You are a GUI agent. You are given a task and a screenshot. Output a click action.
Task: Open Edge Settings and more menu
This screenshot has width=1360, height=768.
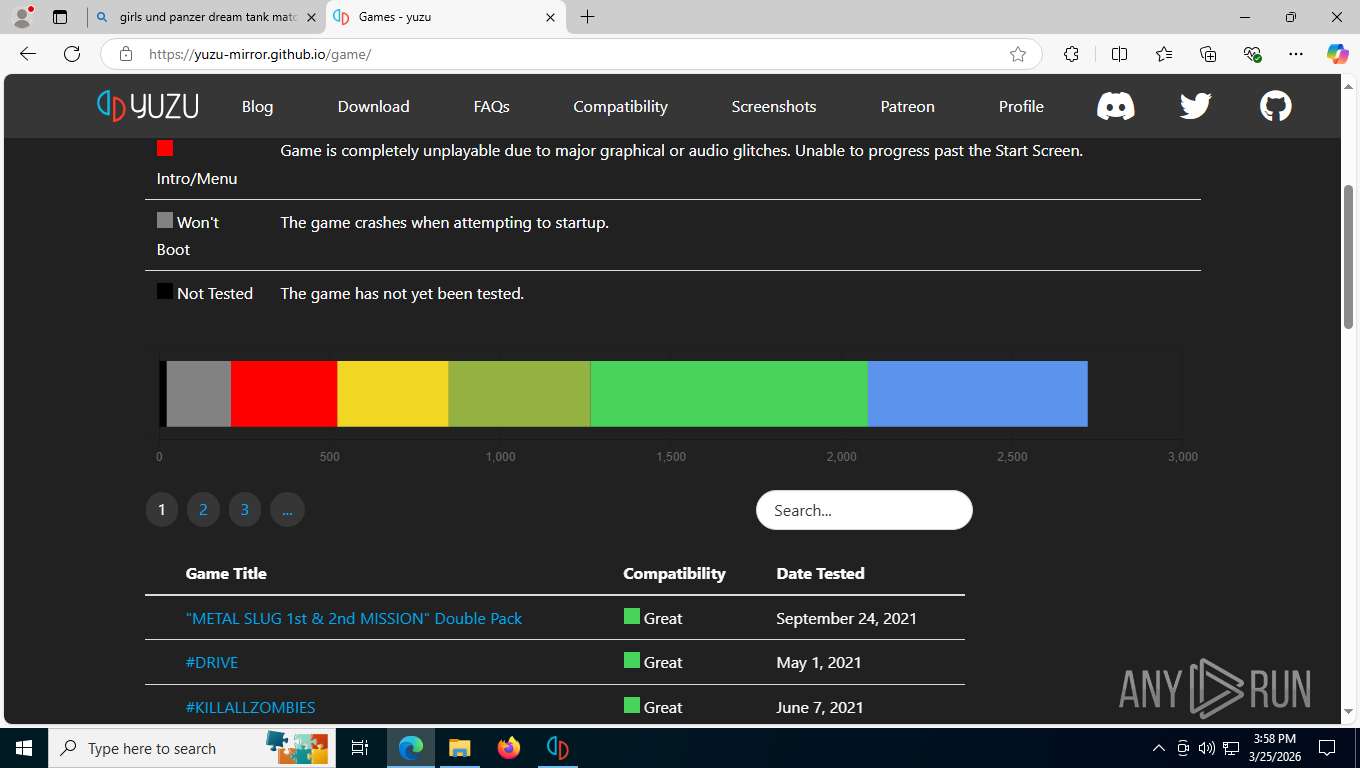tap(1296, 54)
